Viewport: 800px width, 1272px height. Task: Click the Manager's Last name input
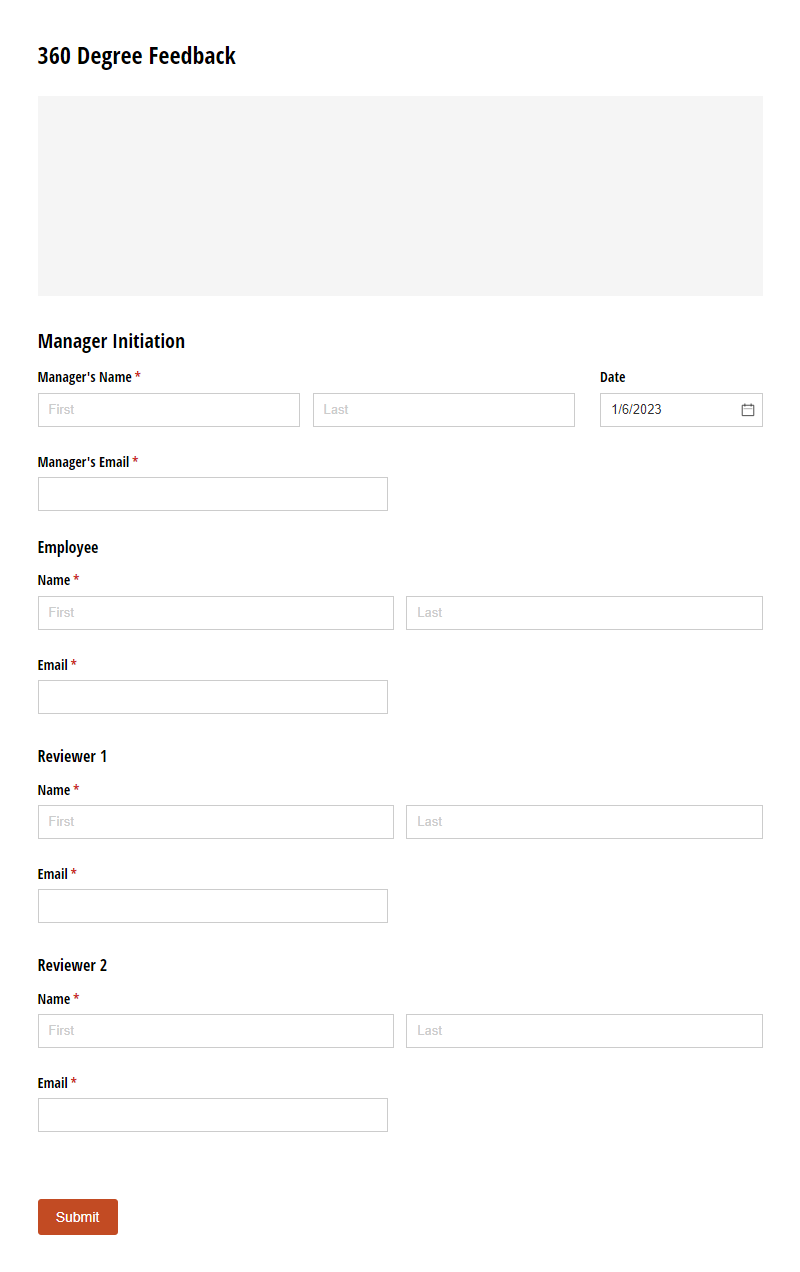[443, 409]
